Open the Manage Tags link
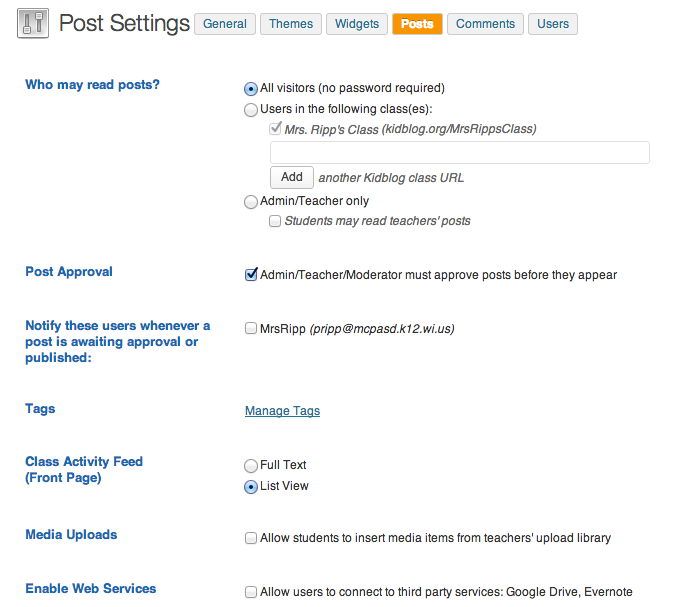 282,411
